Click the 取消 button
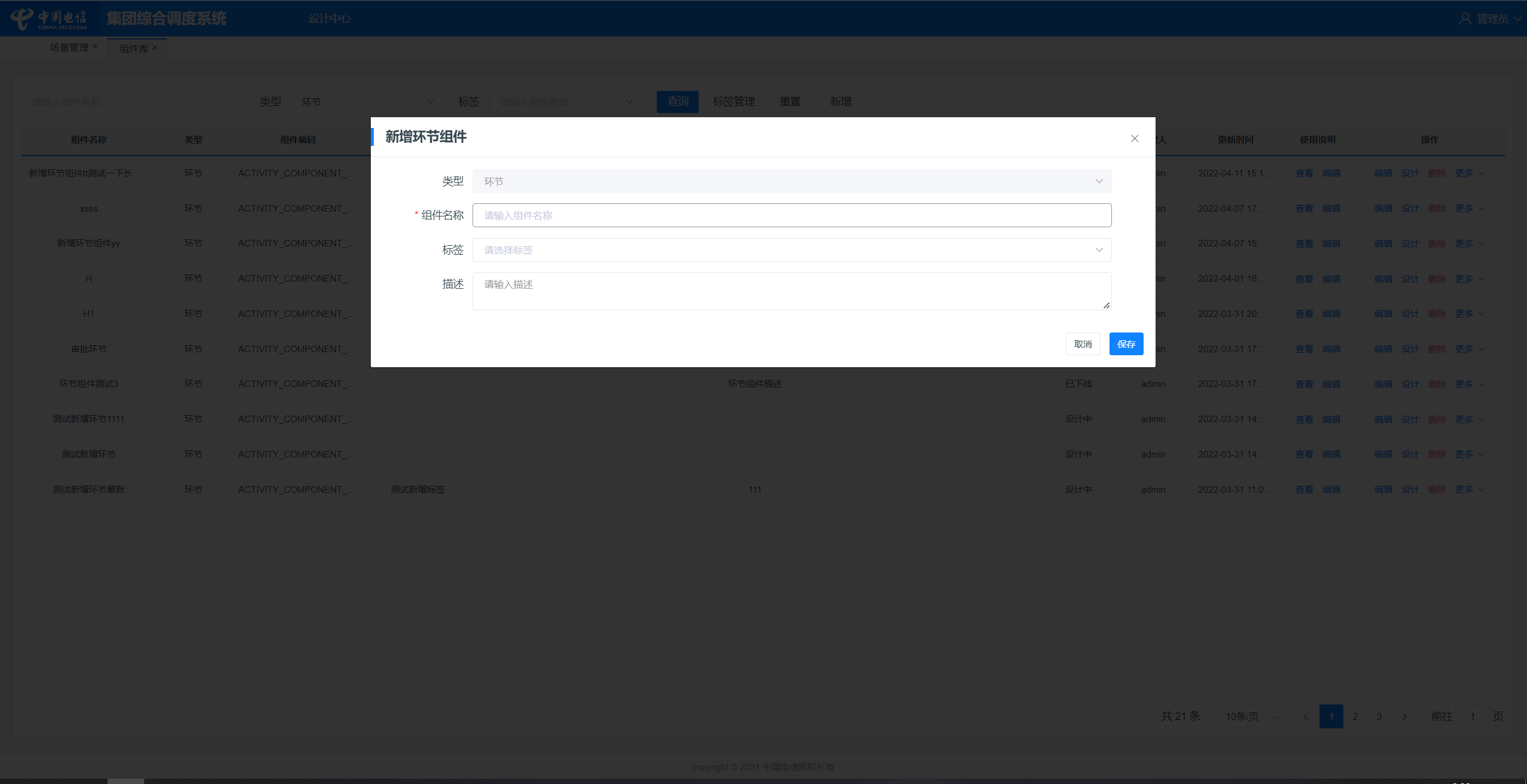 pyautogui.click(x=1083, y=344)
